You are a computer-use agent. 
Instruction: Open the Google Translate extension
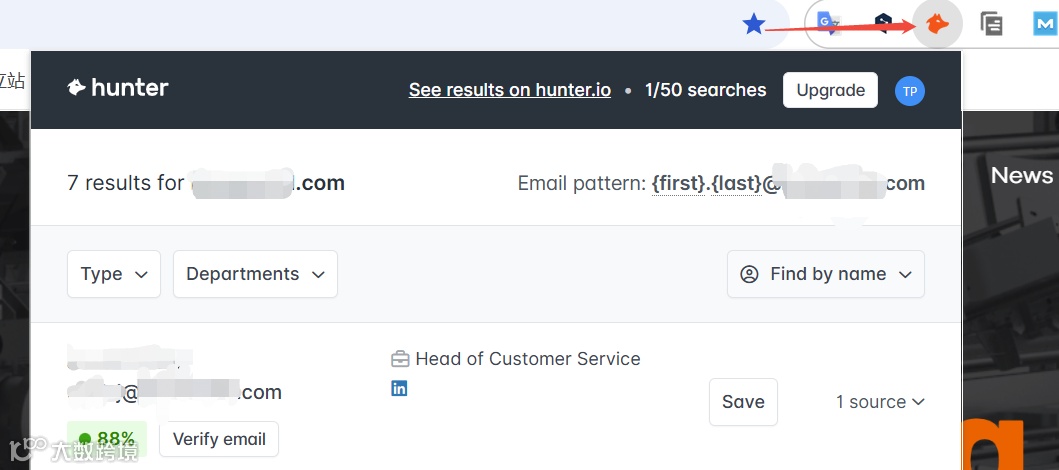pos(826,24)
